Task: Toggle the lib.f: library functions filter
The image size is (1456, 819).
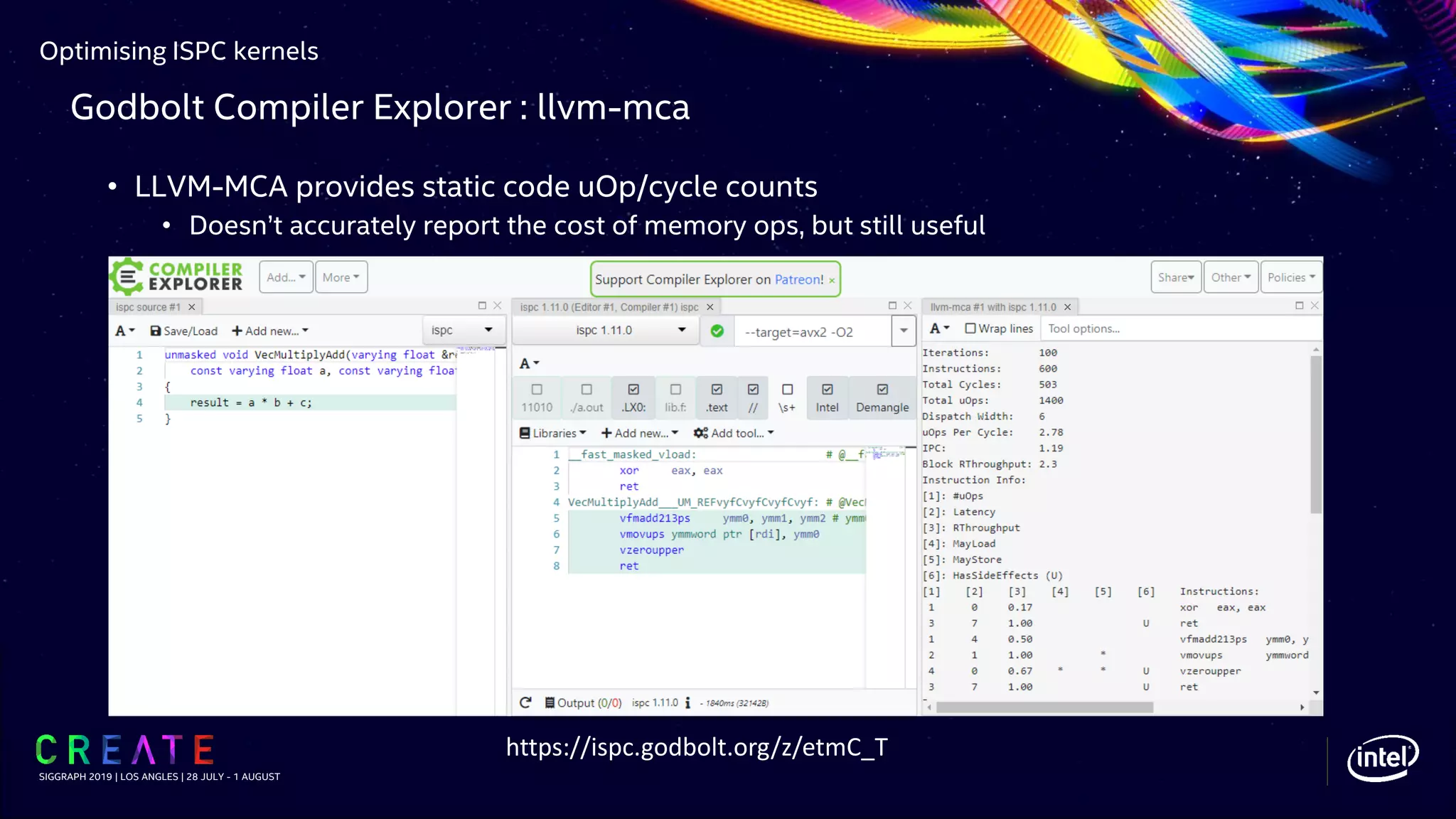Action: click(x=675, y=398)
